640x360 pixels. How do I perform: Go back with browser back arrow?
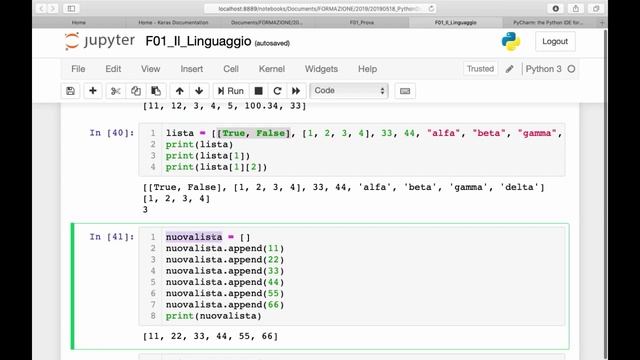pos(41,8)
